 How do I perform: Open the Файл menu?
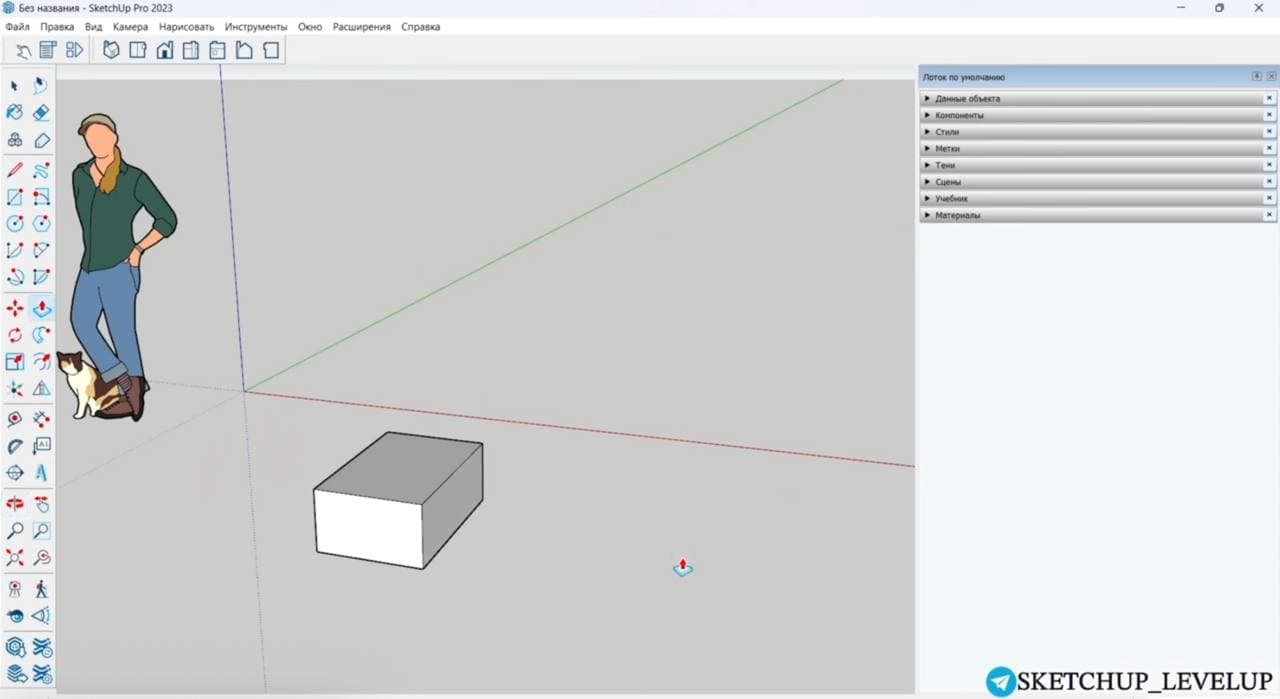[x=17, y=27]
